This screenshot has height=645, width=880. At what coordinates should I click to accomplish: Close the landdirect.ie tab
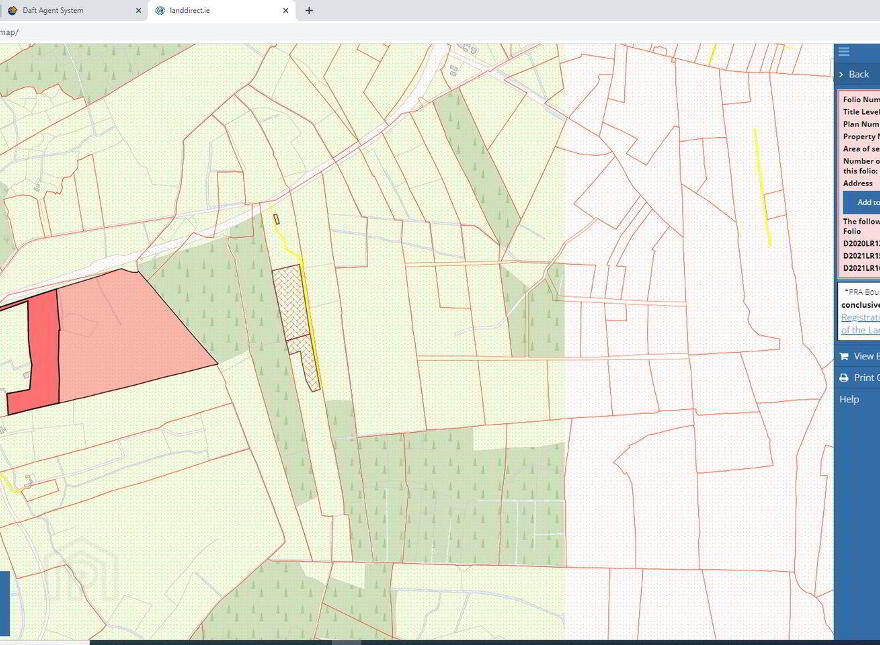tap(286, 11)
